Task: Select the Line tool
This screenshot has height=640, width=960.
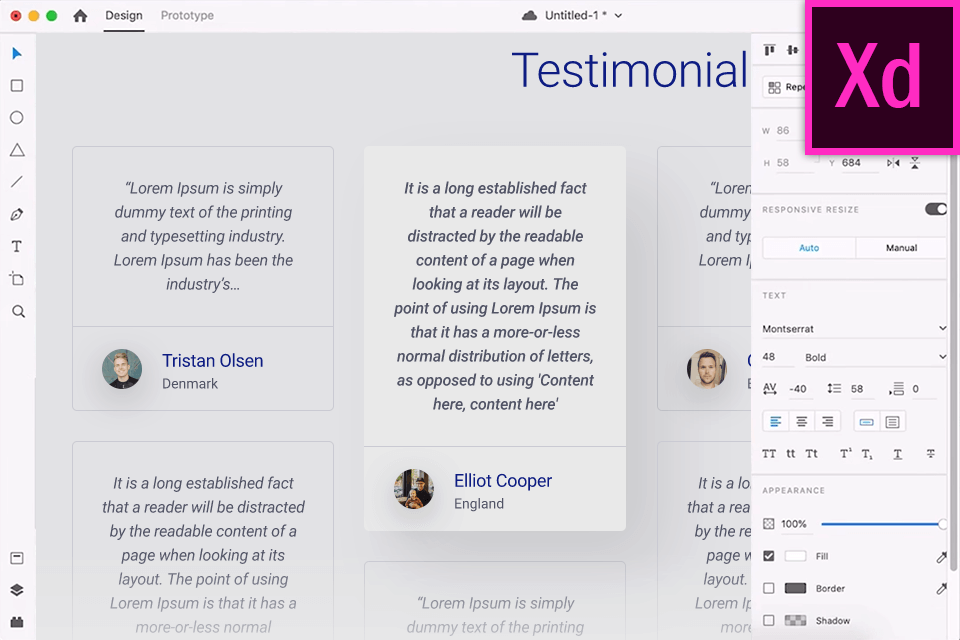Action: click(x=17, y=182)
